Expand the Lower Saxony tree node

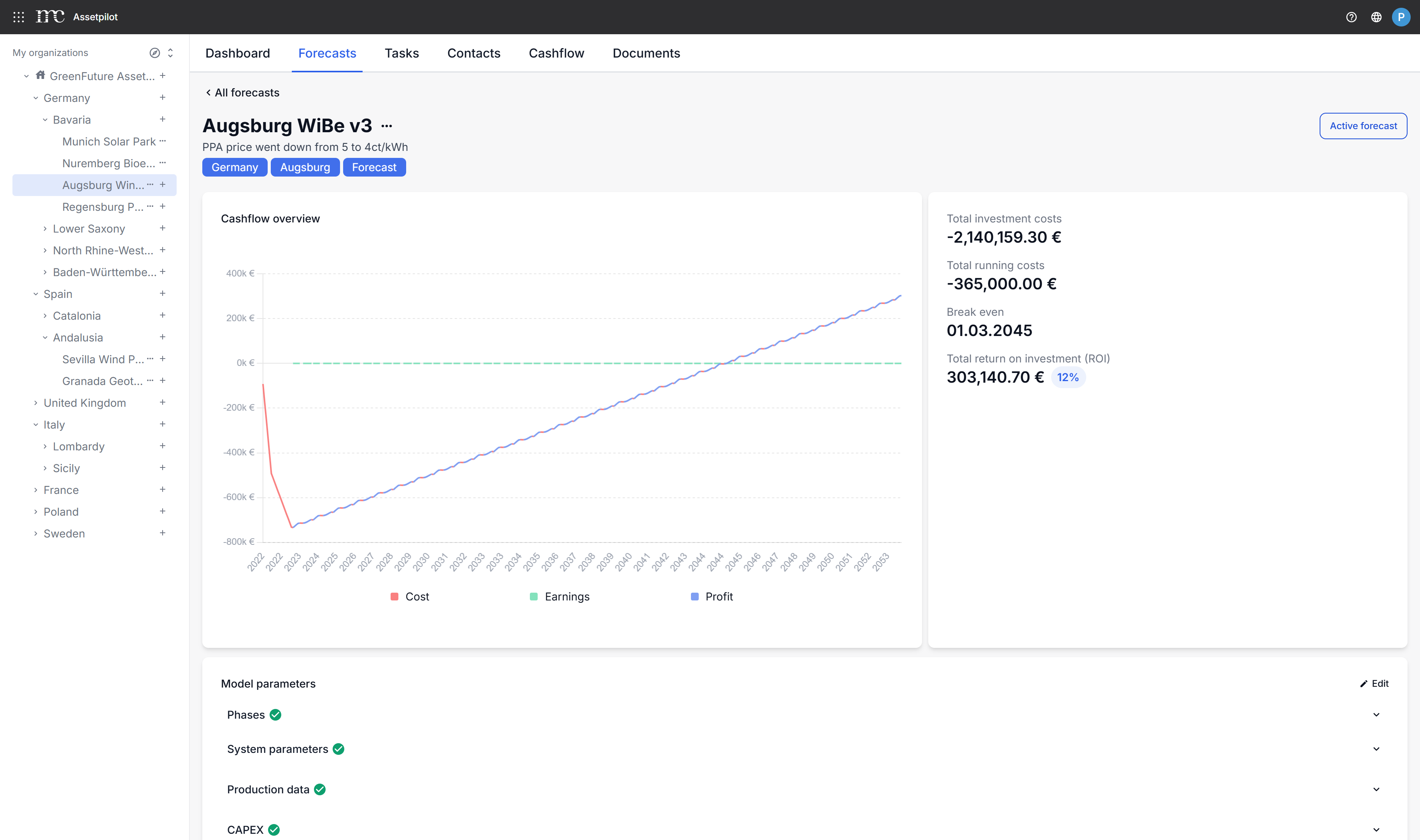coord(45,229)
